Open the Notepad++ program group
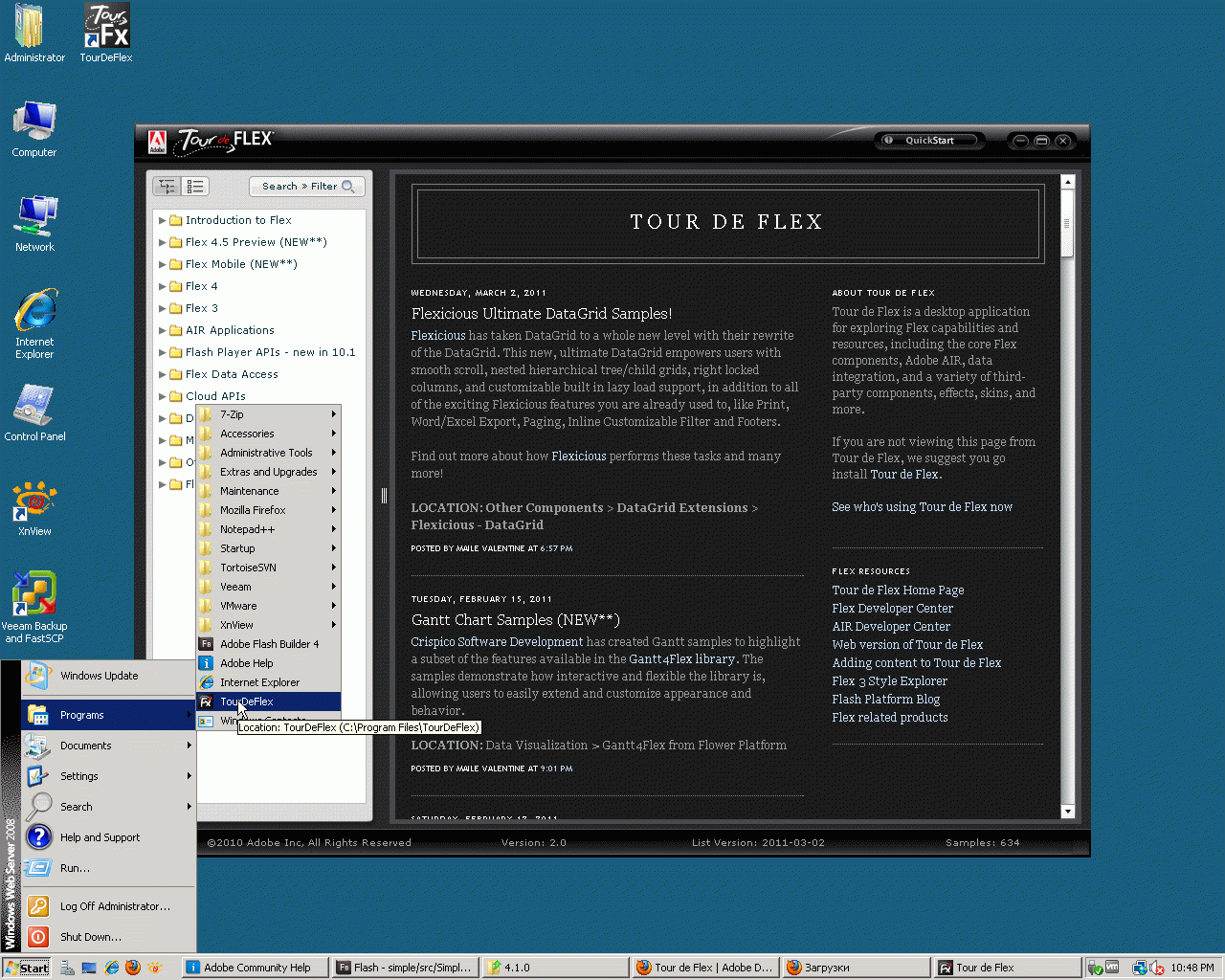This screenshot has width=1225, height=980. (268, 529)
